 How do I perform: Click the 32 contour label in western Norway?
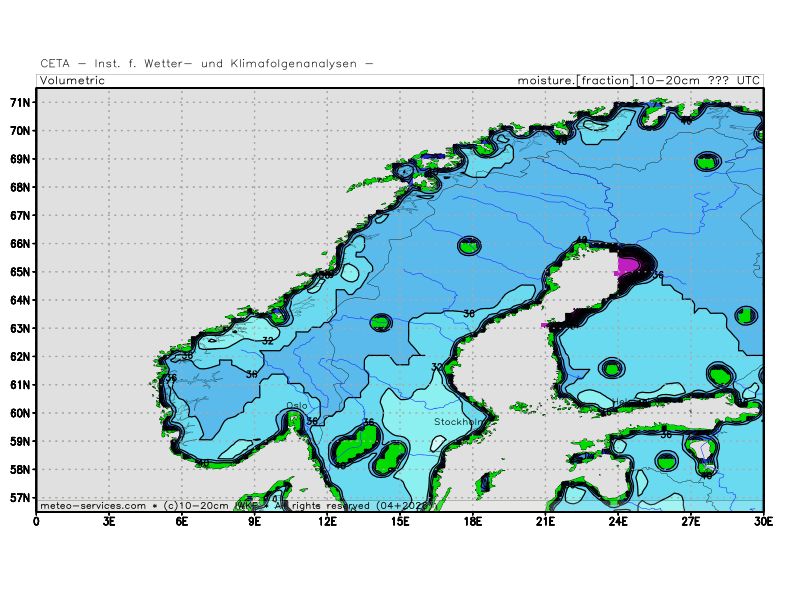coord(267,341)
